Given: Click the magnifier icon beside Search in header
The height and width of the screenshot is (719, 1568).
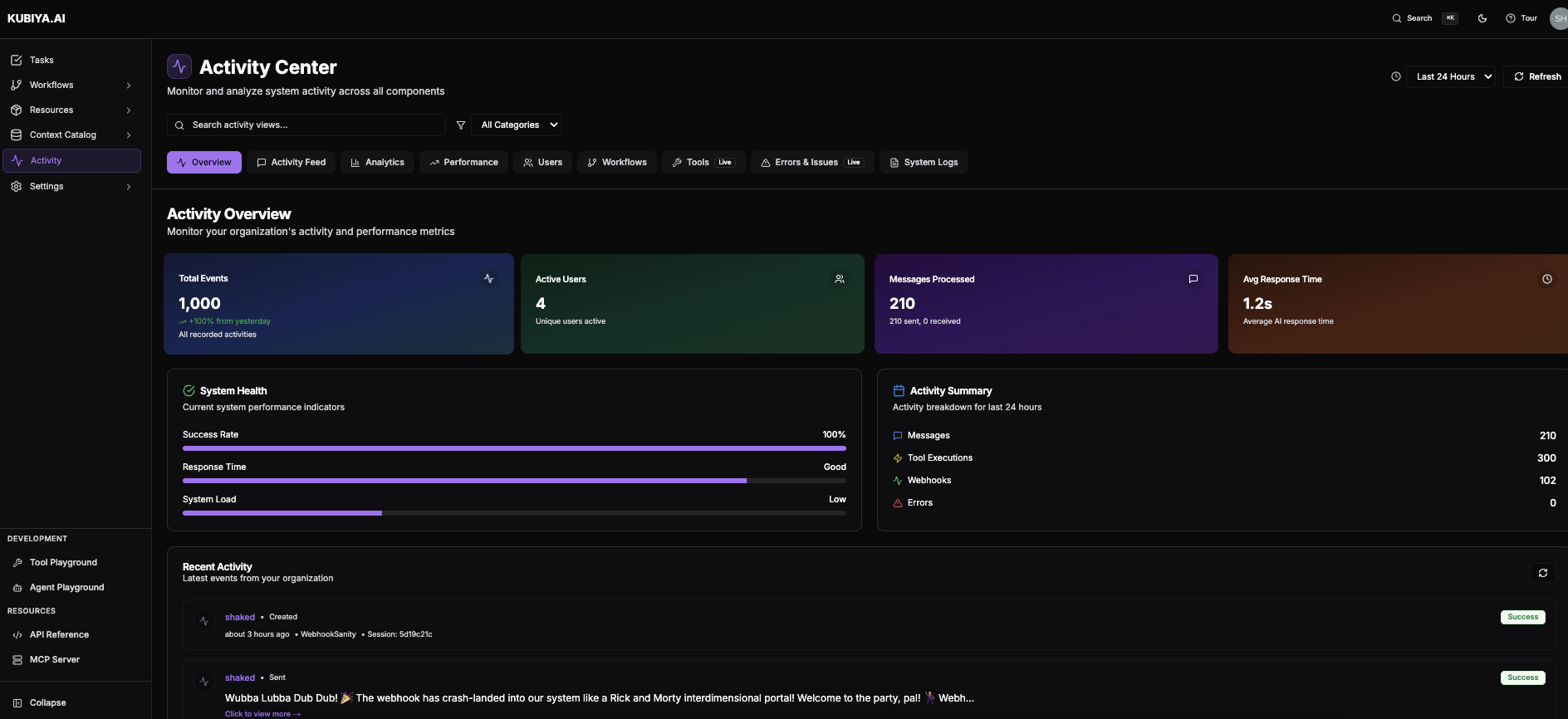Looking at the screenshot, I should [x=1397, y=18].
